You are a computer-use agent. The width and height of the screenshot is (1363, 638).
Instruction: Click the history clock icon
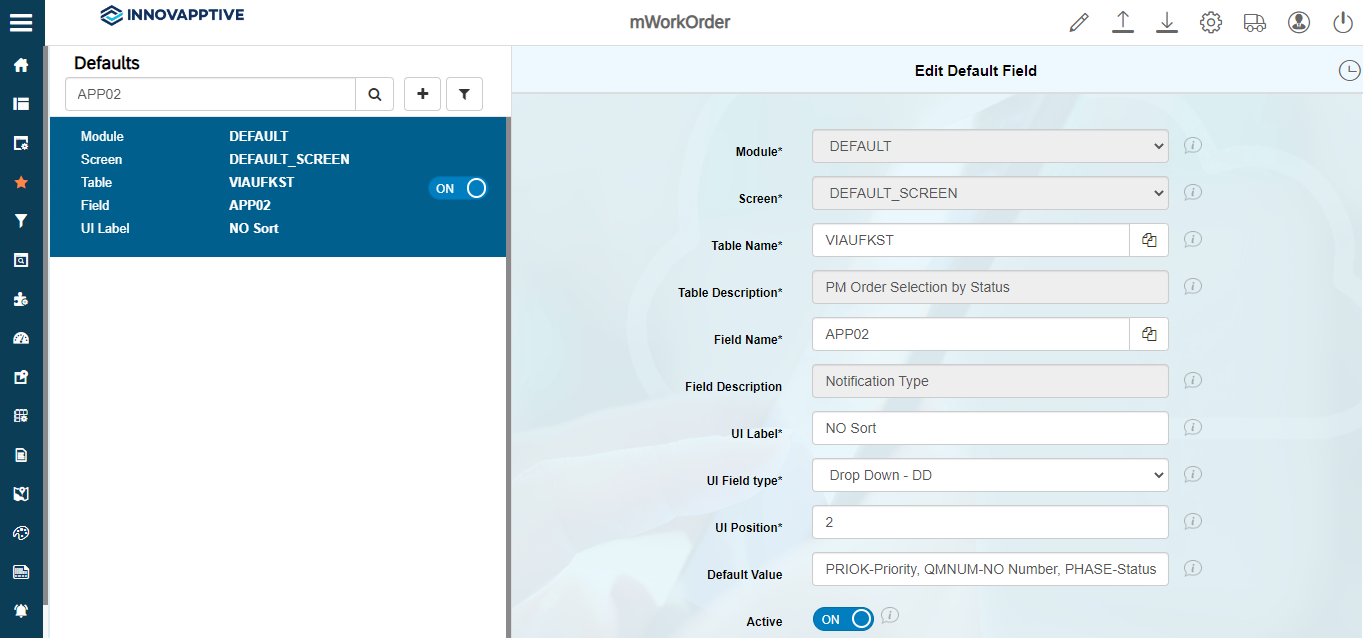coord(1349,70)
